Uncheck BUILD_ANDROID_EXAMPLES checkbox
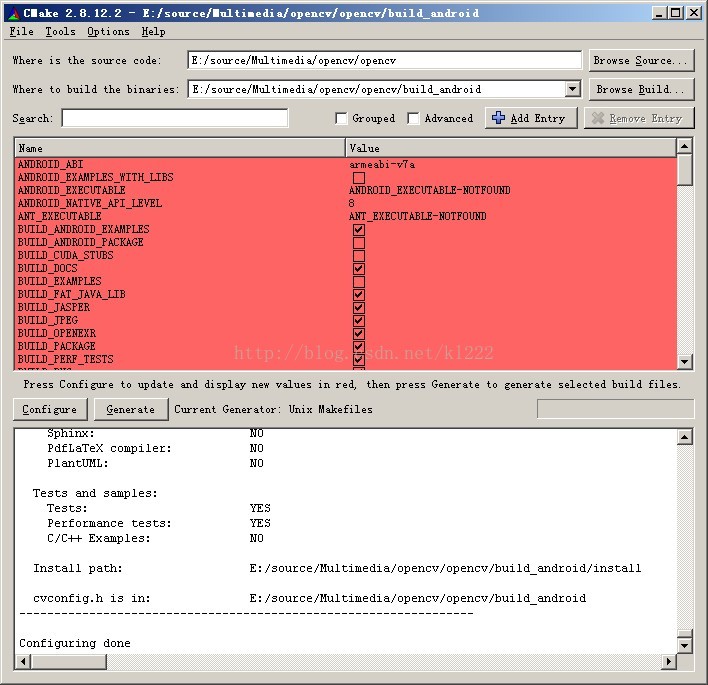The width and height of the screenshot is (708, 685). 359,229
